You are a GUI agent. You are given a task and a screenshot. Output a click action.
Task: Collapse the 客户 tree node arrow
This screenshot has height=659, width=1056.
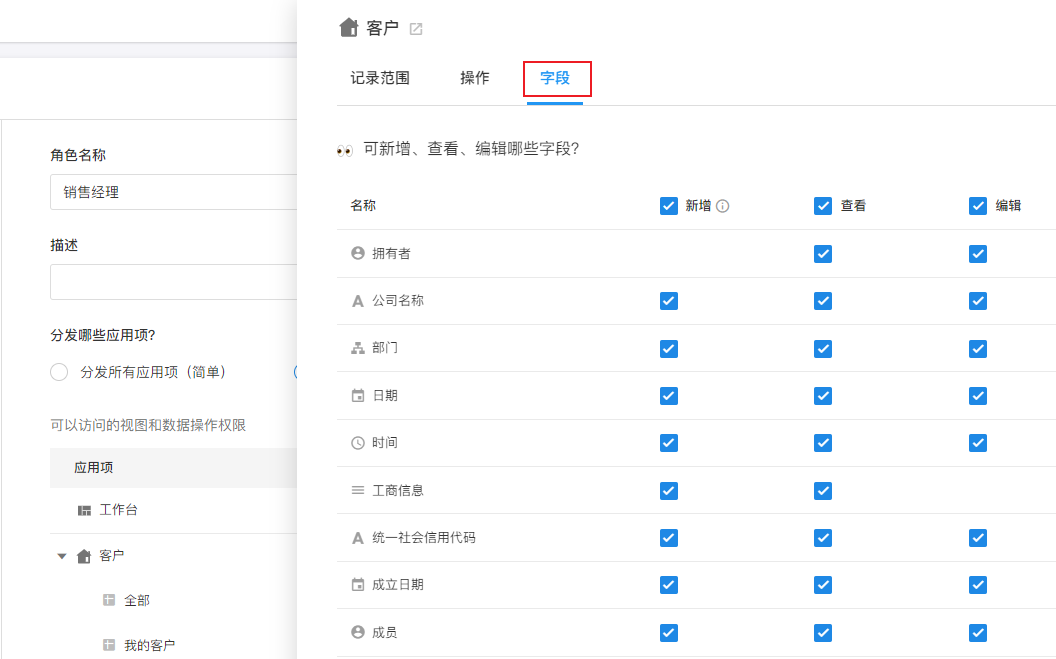point(61,556)
